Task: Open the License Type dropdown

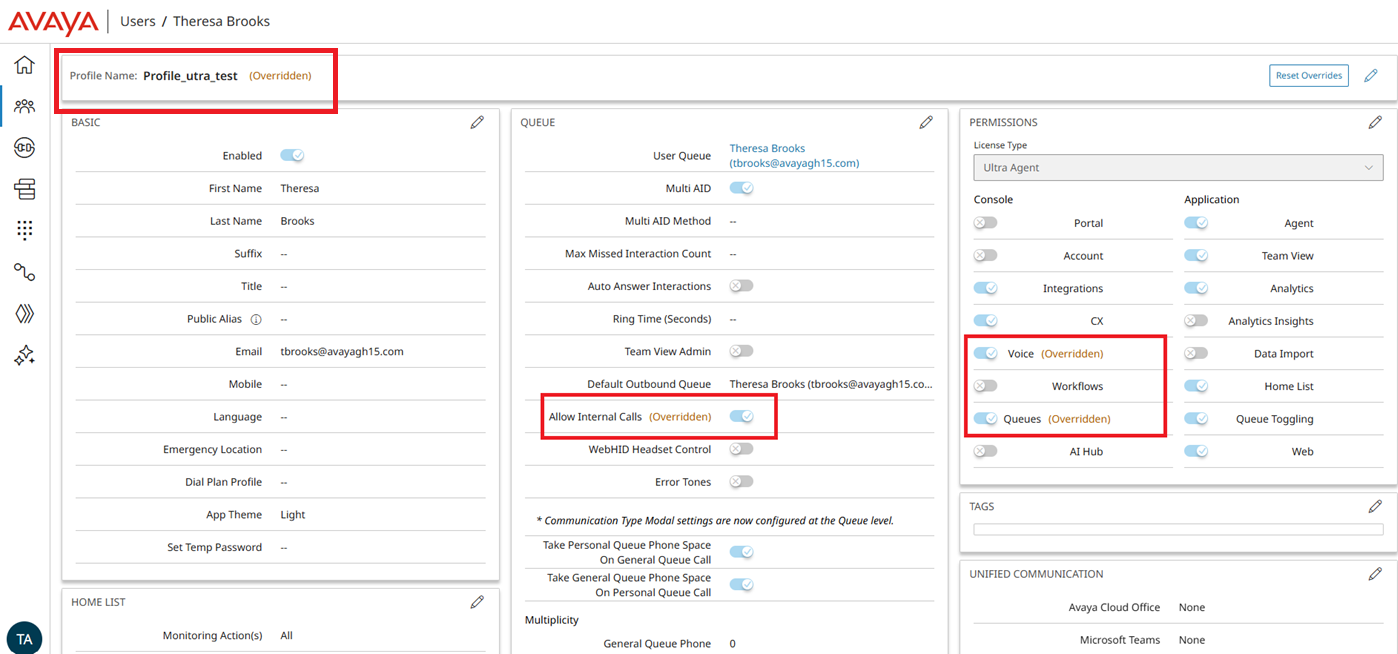Action: pyautogui.click(x=1179, y=168)
